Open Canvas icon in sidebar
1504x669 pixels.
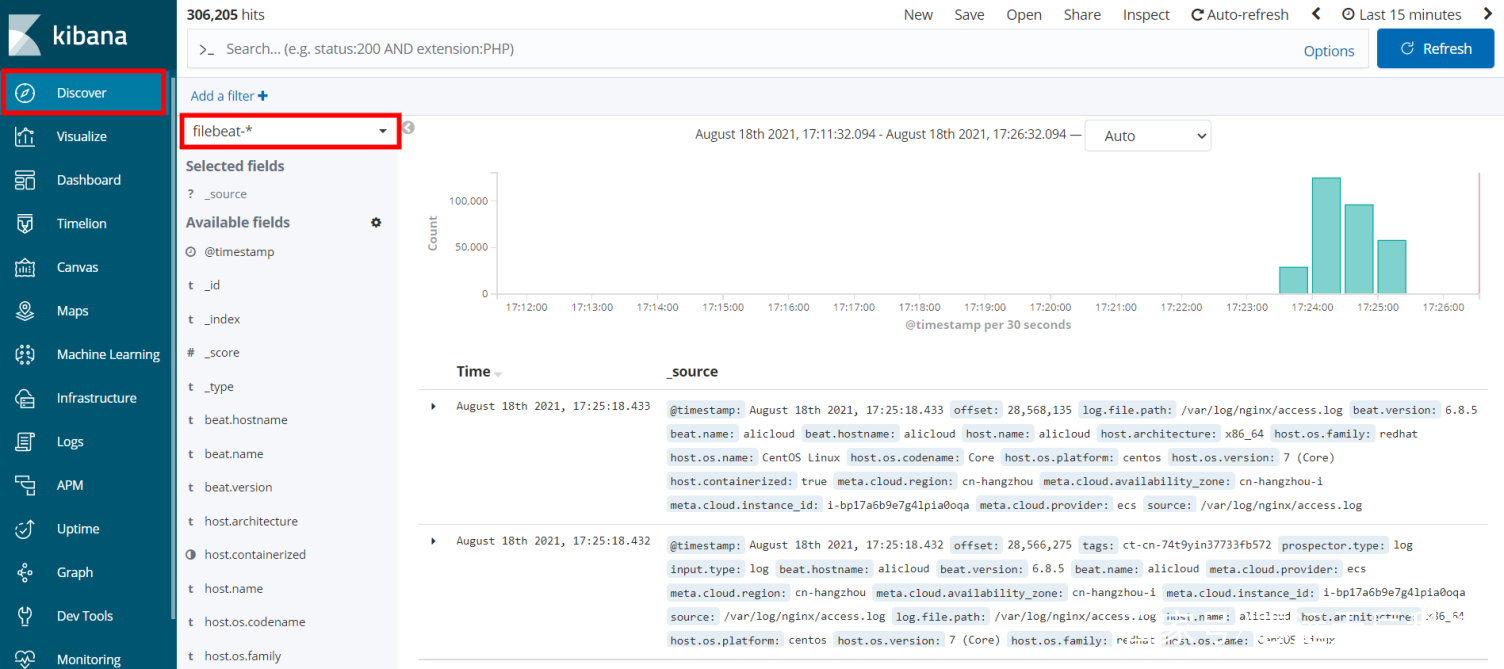click(25, 267)
